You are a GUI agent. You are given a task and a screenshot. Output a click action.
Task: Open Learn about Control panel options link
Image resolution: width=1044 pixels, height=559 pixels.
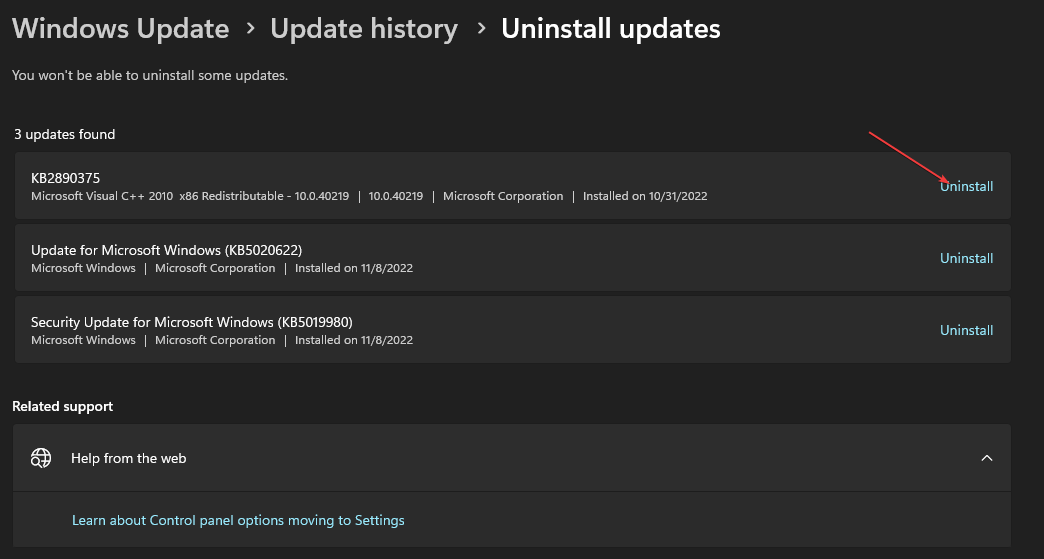(x=238, y=520)
